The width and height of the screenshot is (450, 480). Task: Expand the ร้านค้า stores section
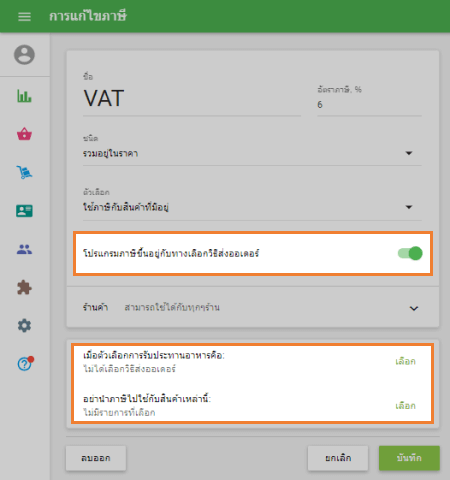point(253,307)
